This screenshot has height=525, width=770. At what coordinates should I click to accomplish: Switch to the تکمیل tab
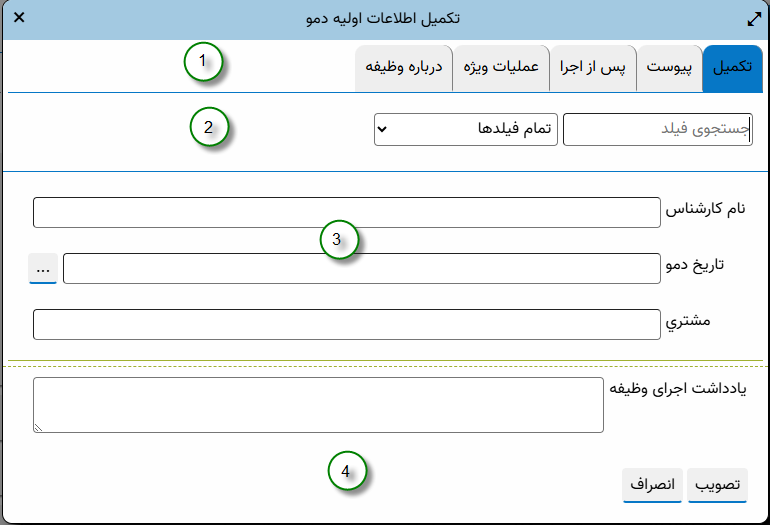tap(732, 68)
